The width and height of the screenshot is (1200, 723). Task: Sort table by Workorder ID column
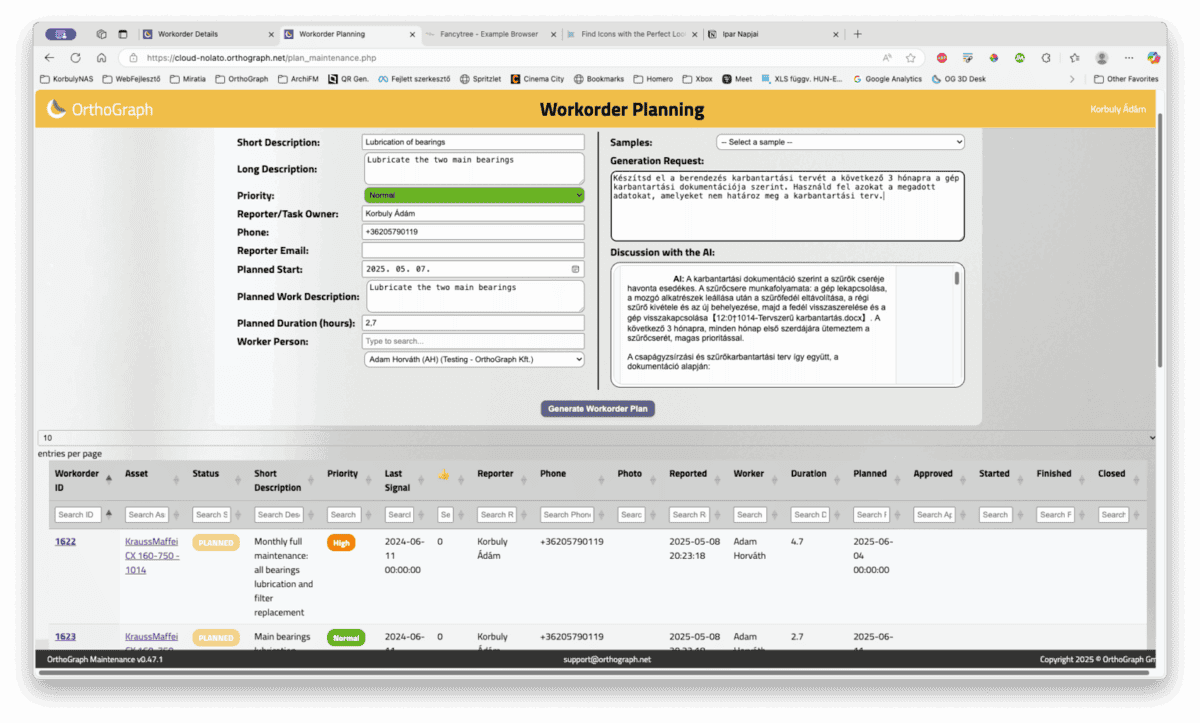pos(83,481)
